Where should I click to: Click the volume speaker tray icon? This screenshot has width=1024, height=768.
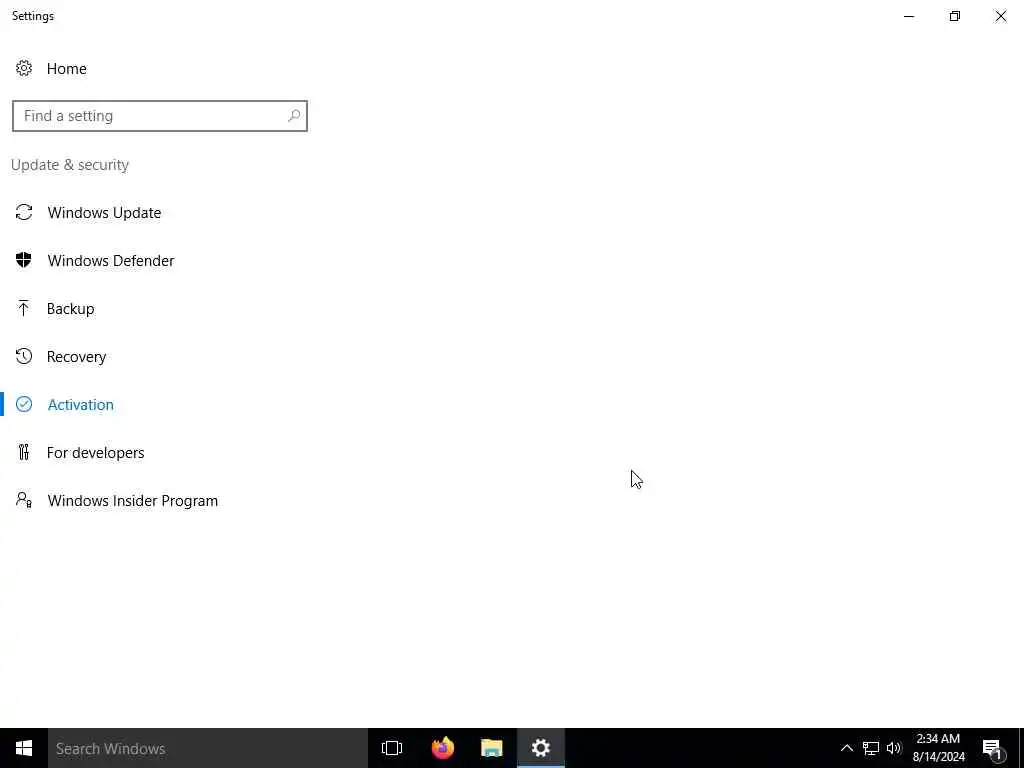(894, 748)
